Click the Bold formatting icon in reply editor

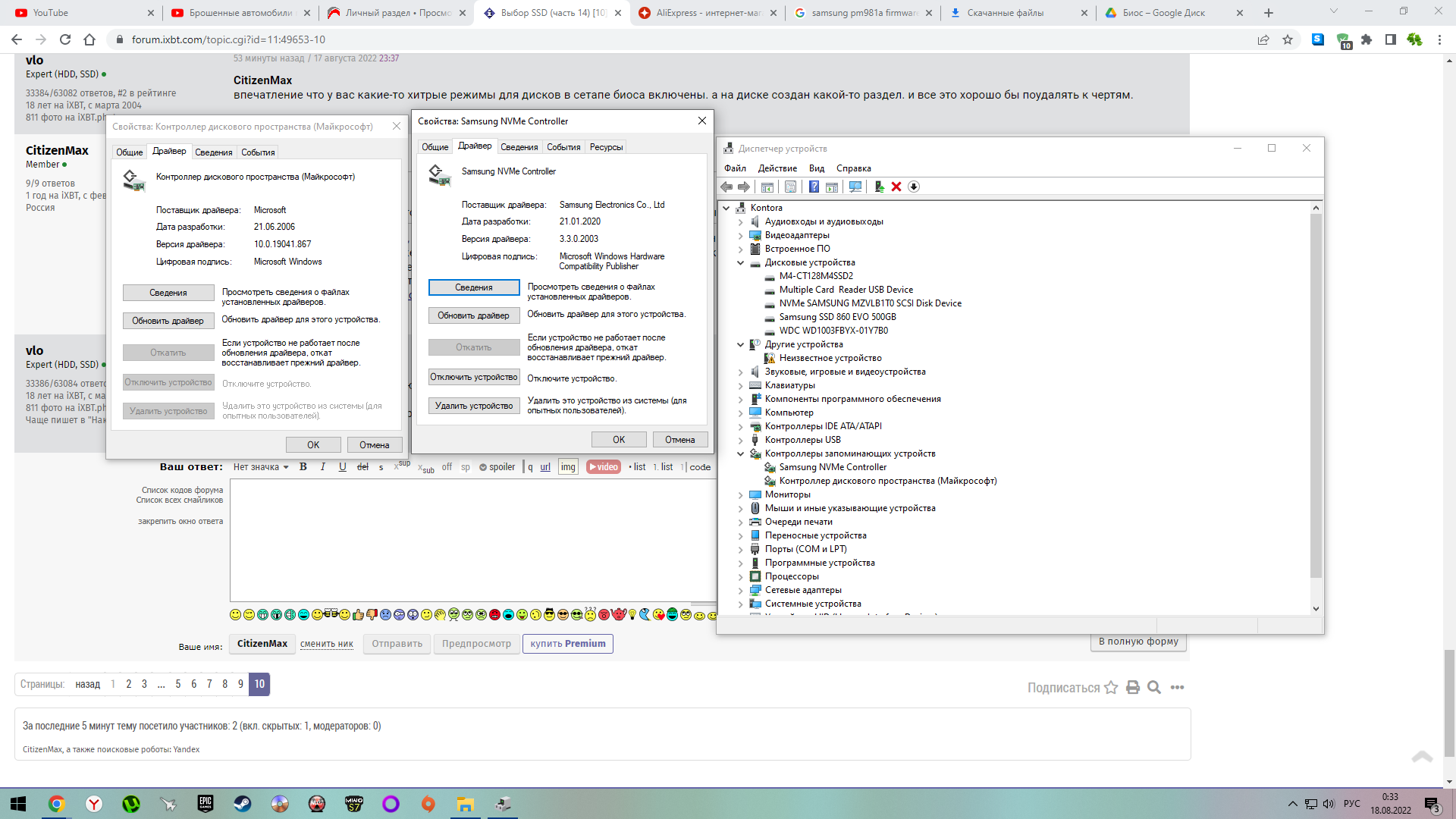tap(303, 467)
